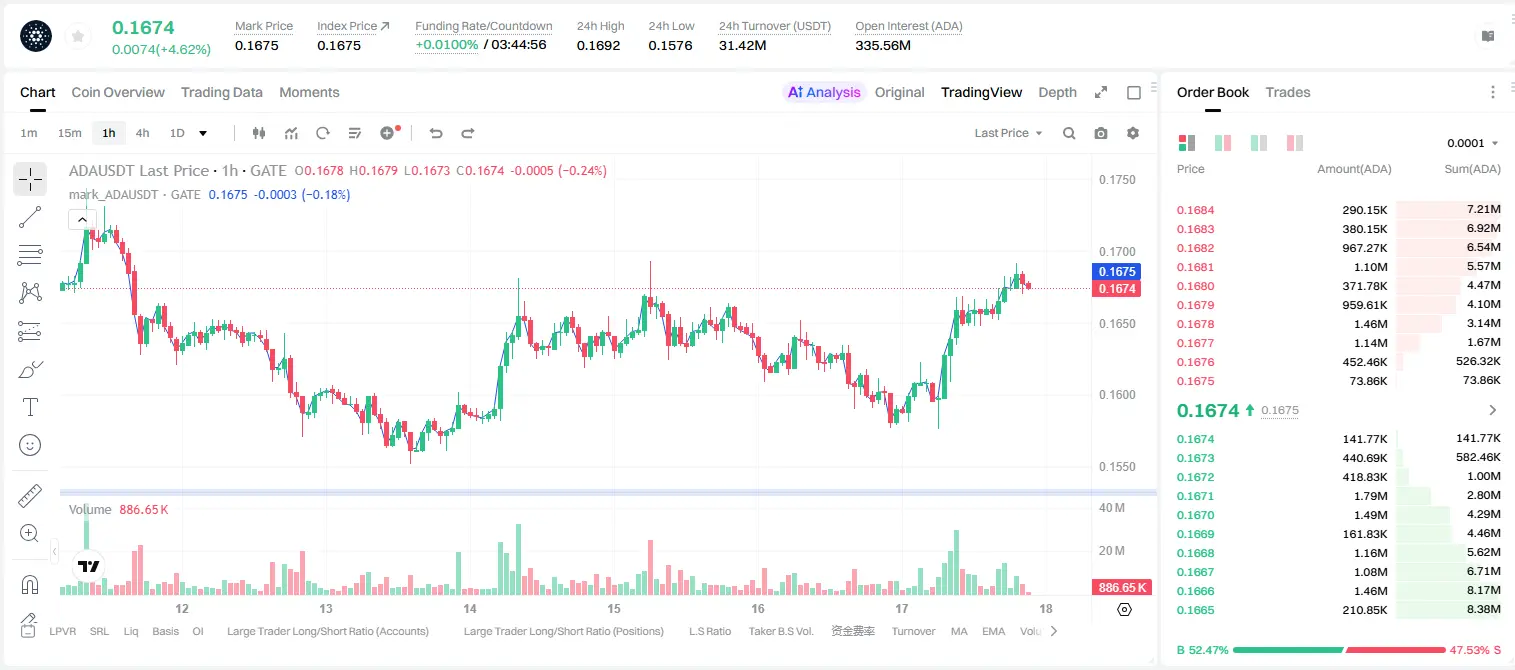Change order book precision 0.0001 dropdown
Viewport: 1515px width, 670px height.
(x=1472, y=143)
